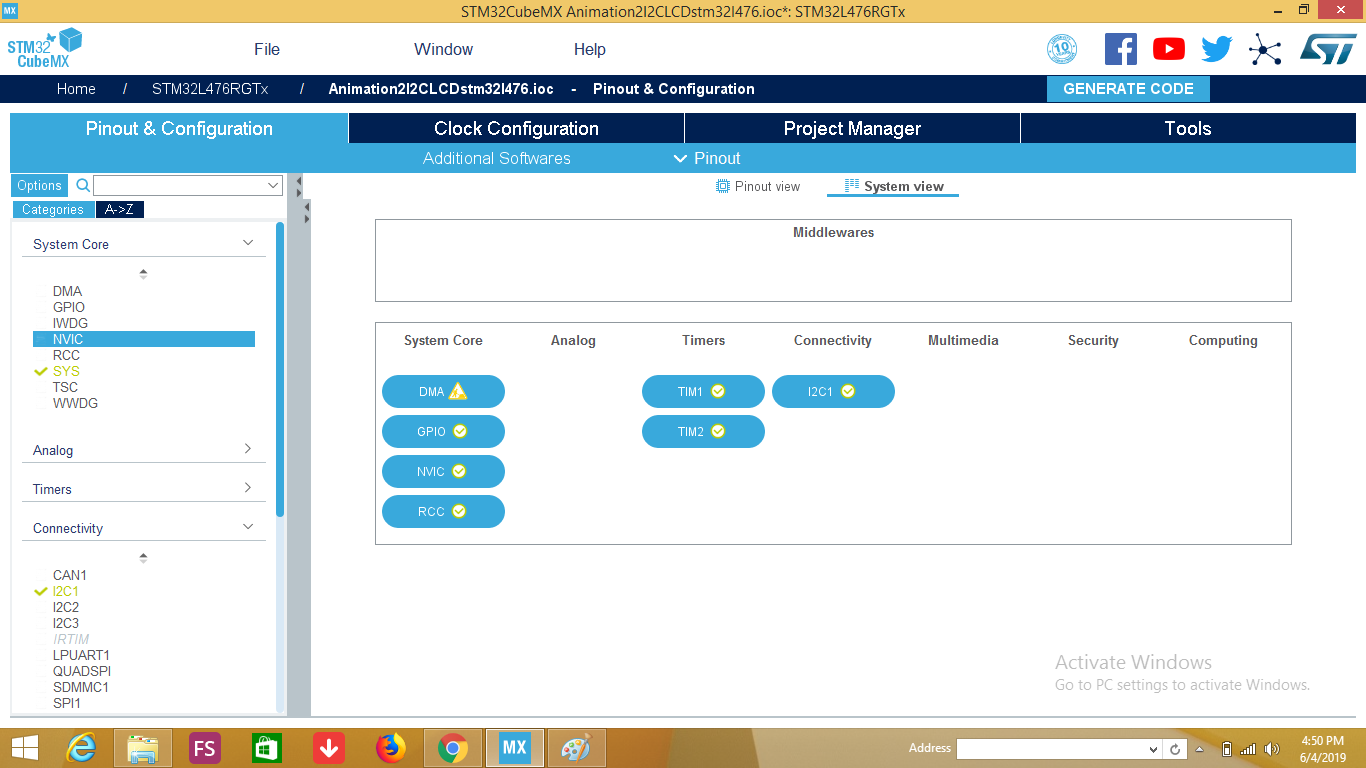The width and height of the screenshot is (1366, 768).
Task: Switch to the A->Z listing tab
Action: point(120,209)
